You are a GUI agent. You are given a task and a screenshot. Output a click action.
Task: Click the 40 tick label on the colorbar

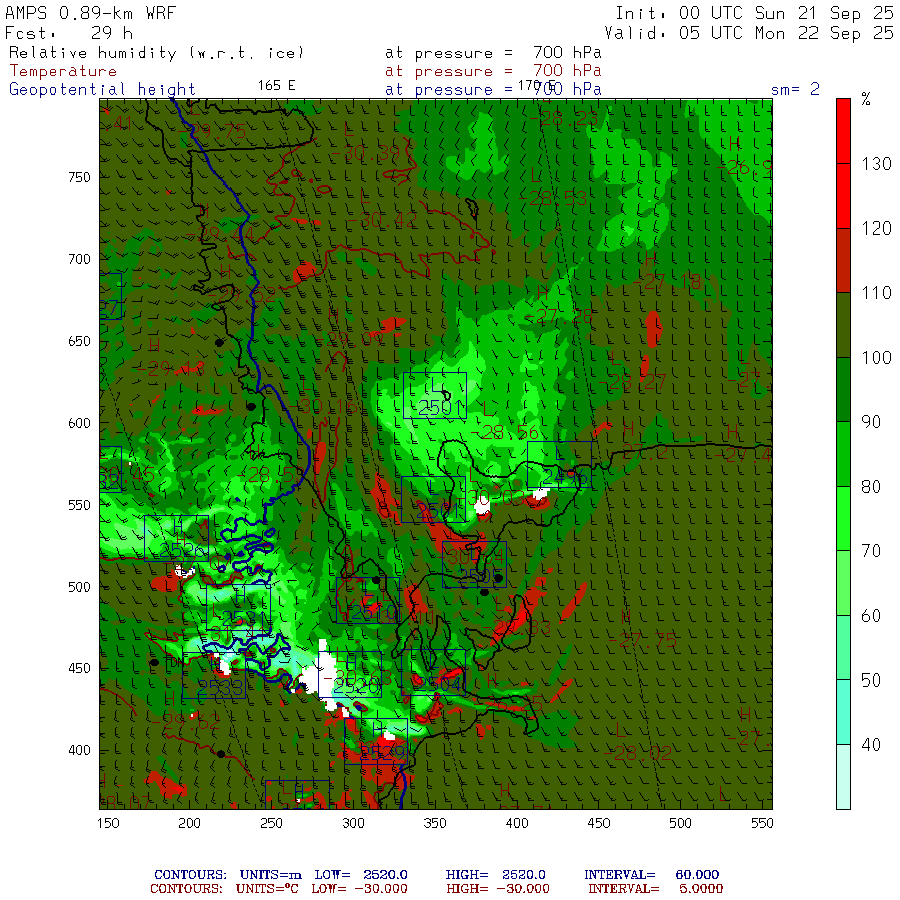coord(871,745)
